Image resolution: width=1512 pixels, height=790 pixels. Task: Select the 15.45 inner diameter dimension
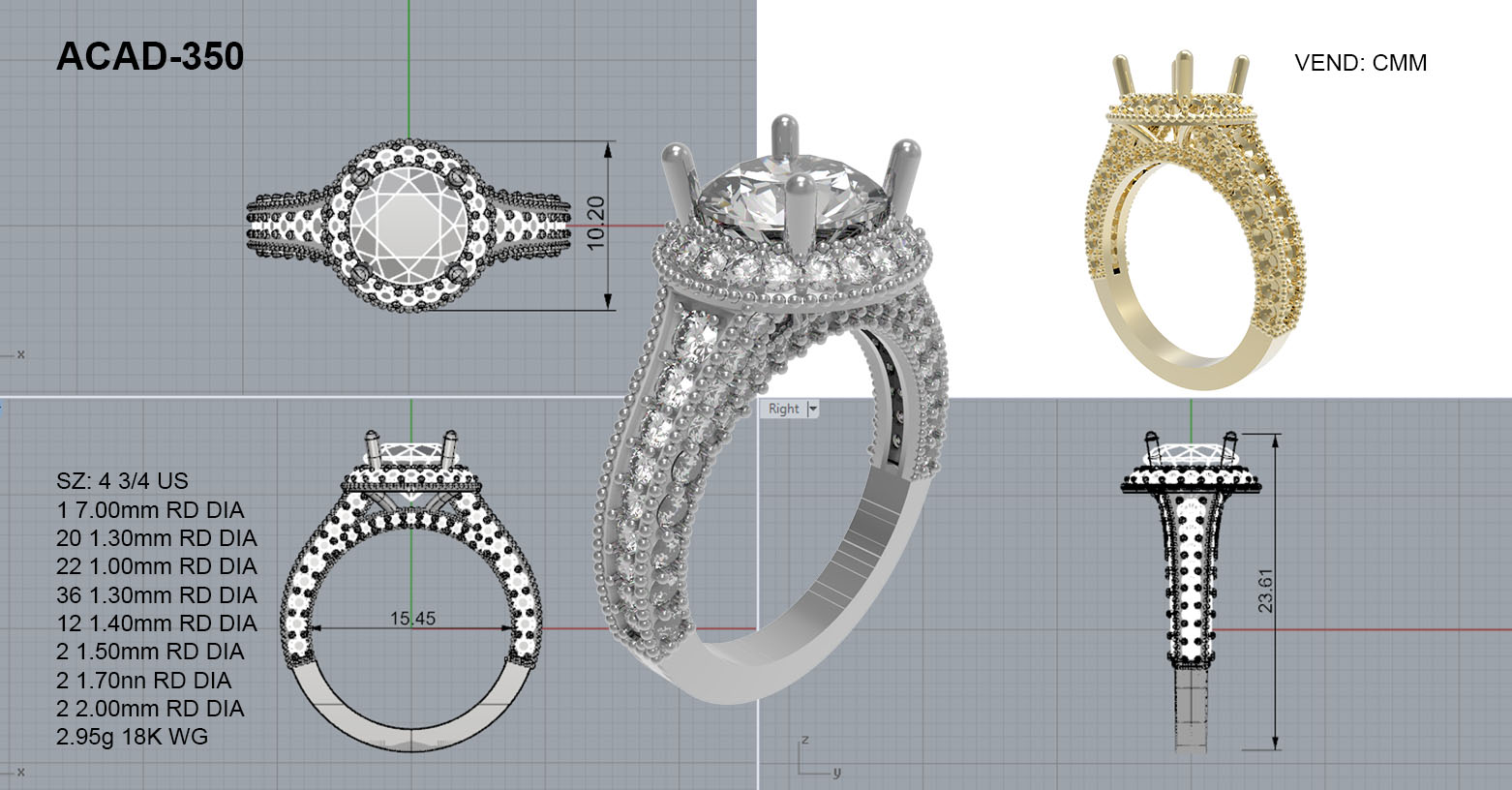tap(412, 618)
